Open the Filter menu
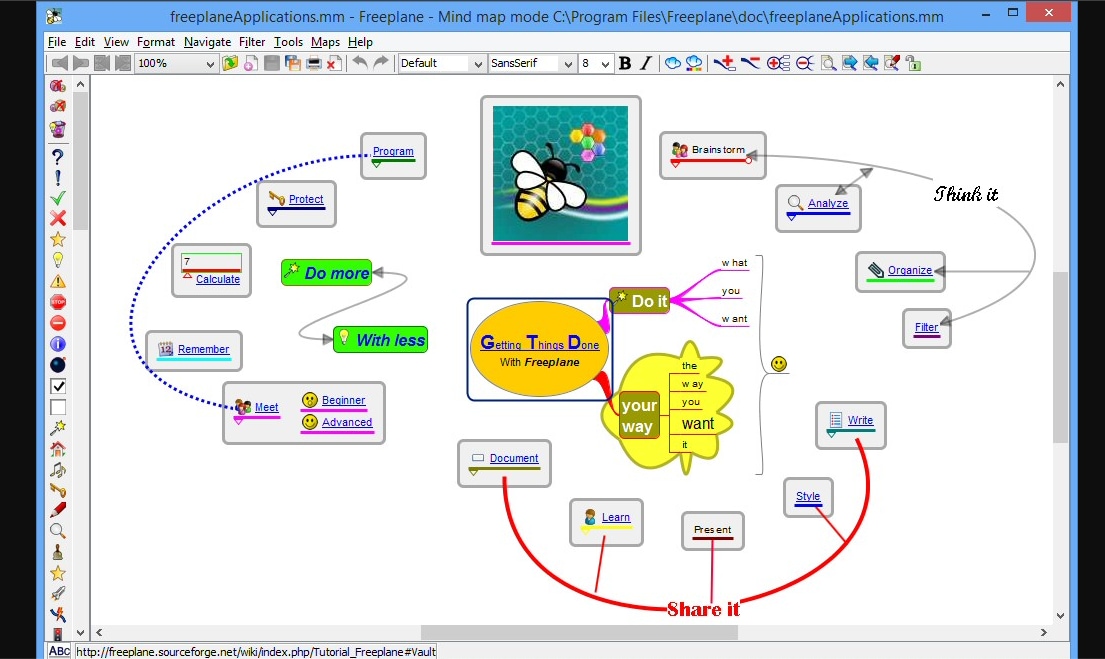 [x=252, y=42]
